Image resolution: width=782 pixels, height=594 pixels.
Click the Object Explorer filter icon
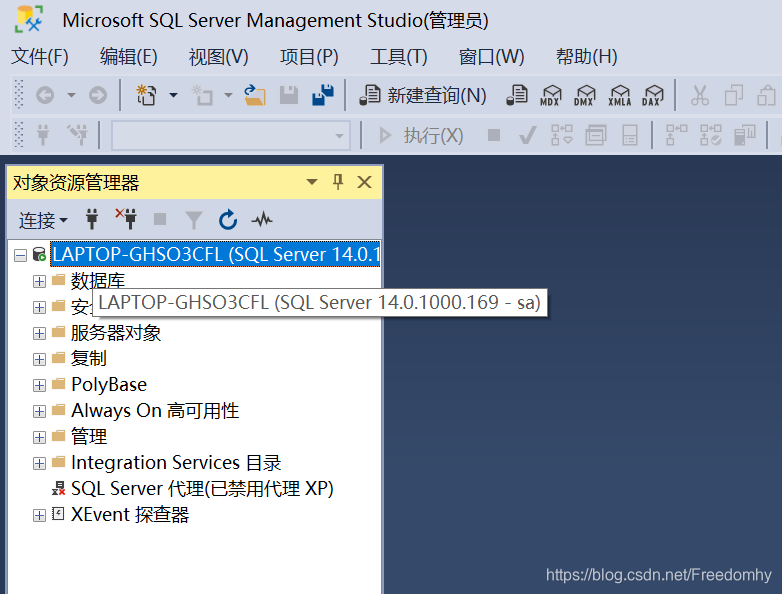tap(194, 219)
